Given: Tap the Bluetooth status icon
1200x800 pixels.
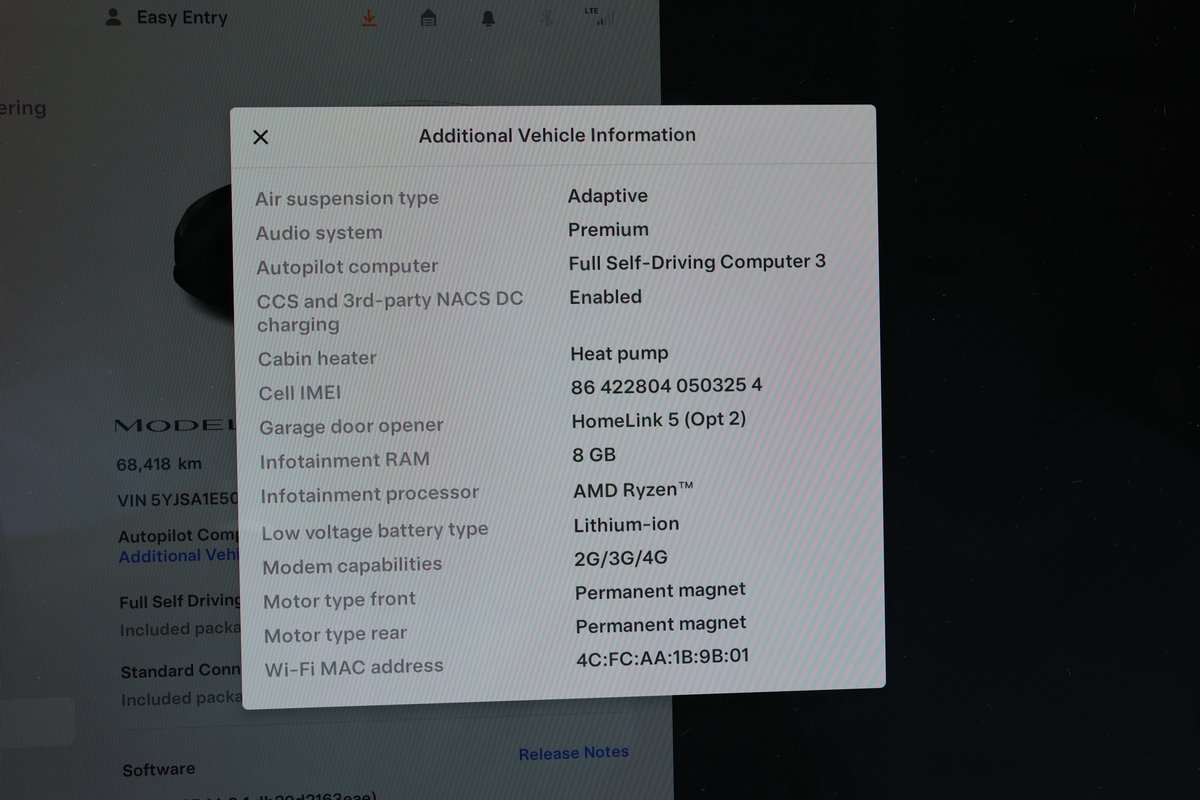Looking at the screenshot, I should tap(546, 18).
